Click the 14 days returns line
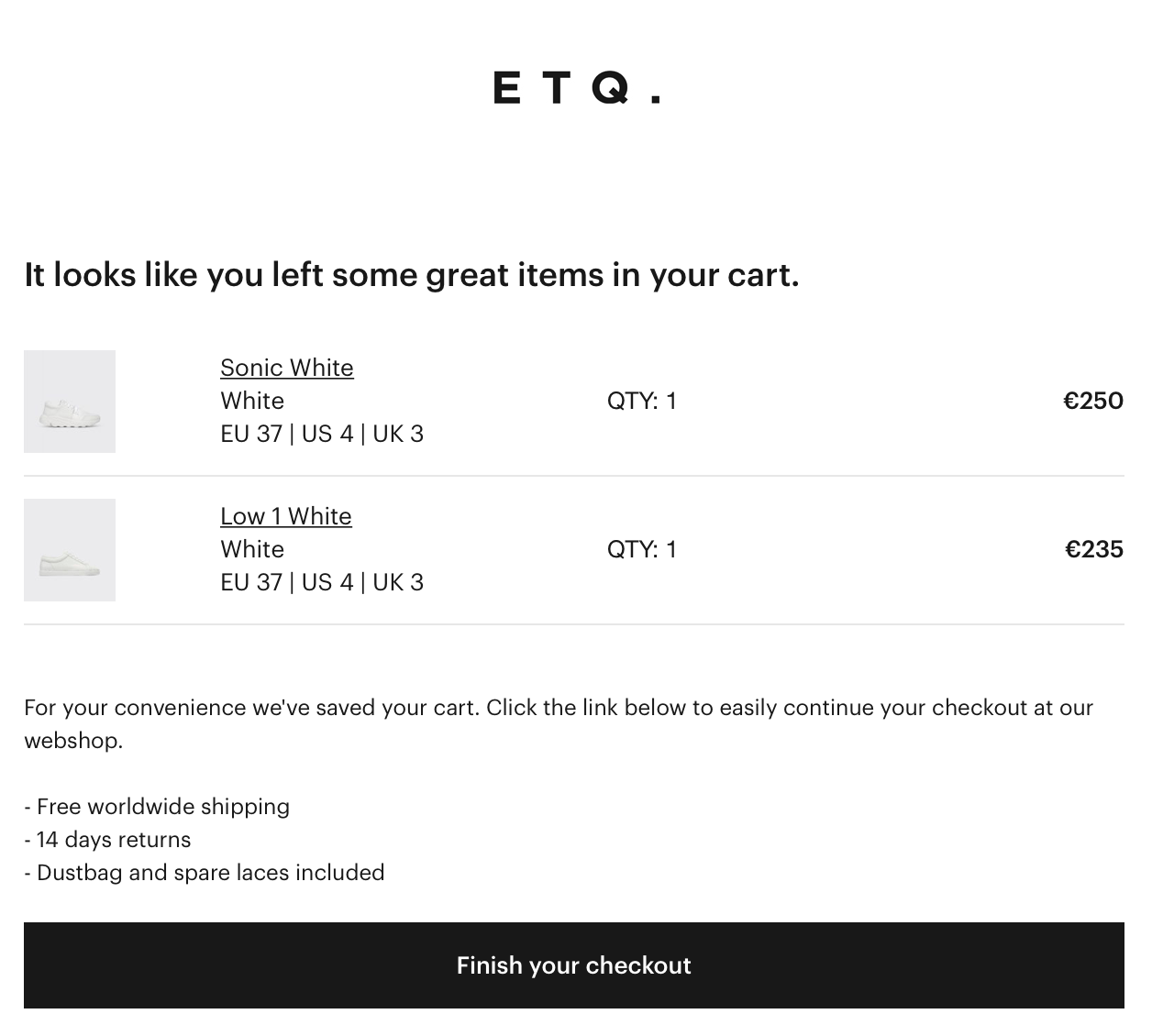 pos(107,840)
